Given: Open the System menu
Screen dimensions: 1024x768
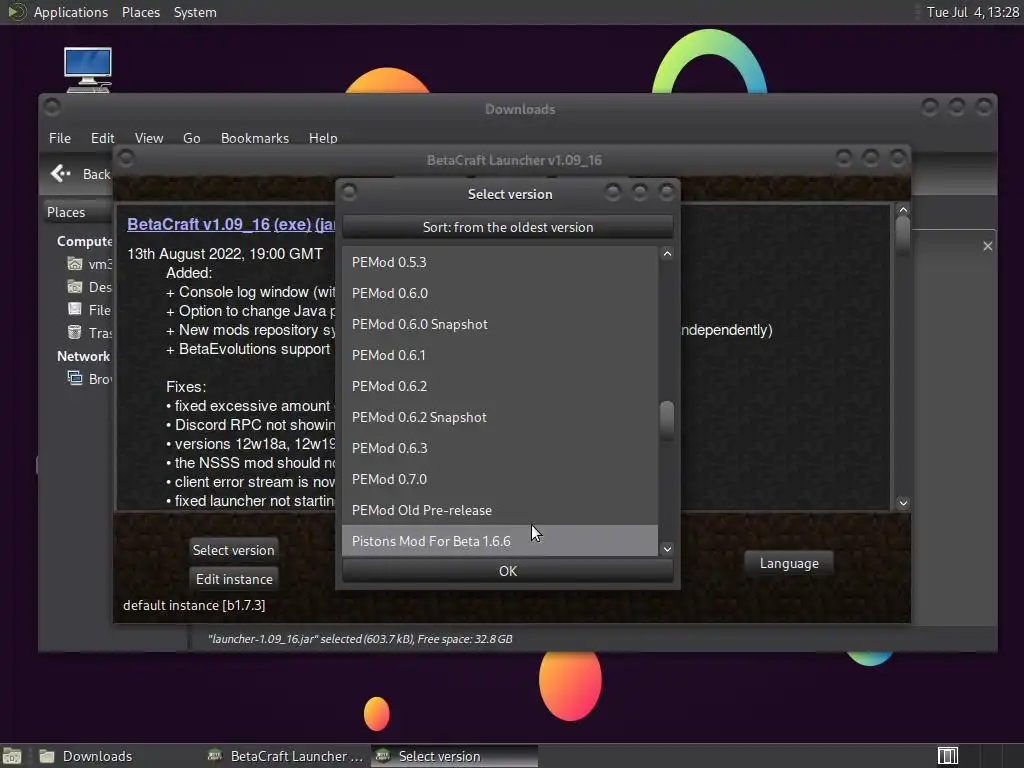Looking at the screenshot, I should point(195,12).
